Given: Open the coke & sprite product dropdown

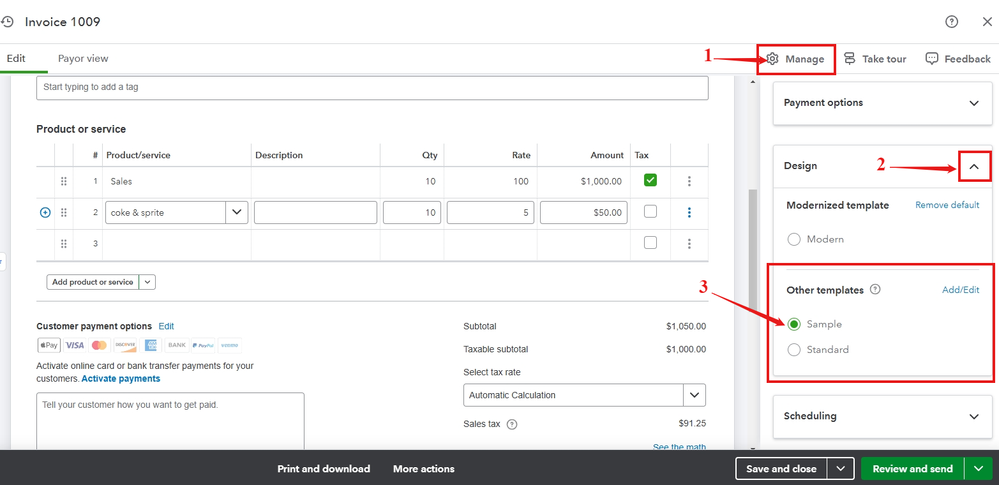Looking at the screenshot, I should click(x=237, y=212).
